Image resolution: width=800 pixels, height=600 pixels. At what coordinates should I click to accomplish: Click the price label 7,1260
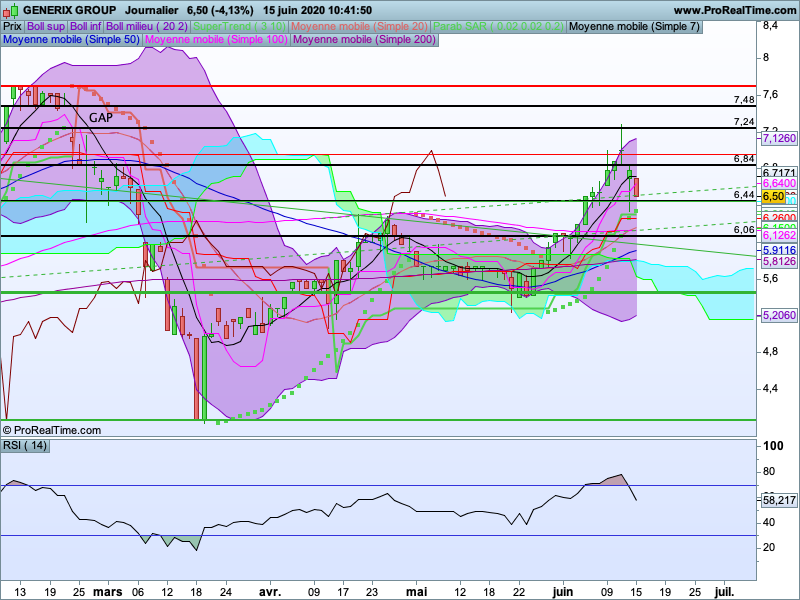point(779,138)
